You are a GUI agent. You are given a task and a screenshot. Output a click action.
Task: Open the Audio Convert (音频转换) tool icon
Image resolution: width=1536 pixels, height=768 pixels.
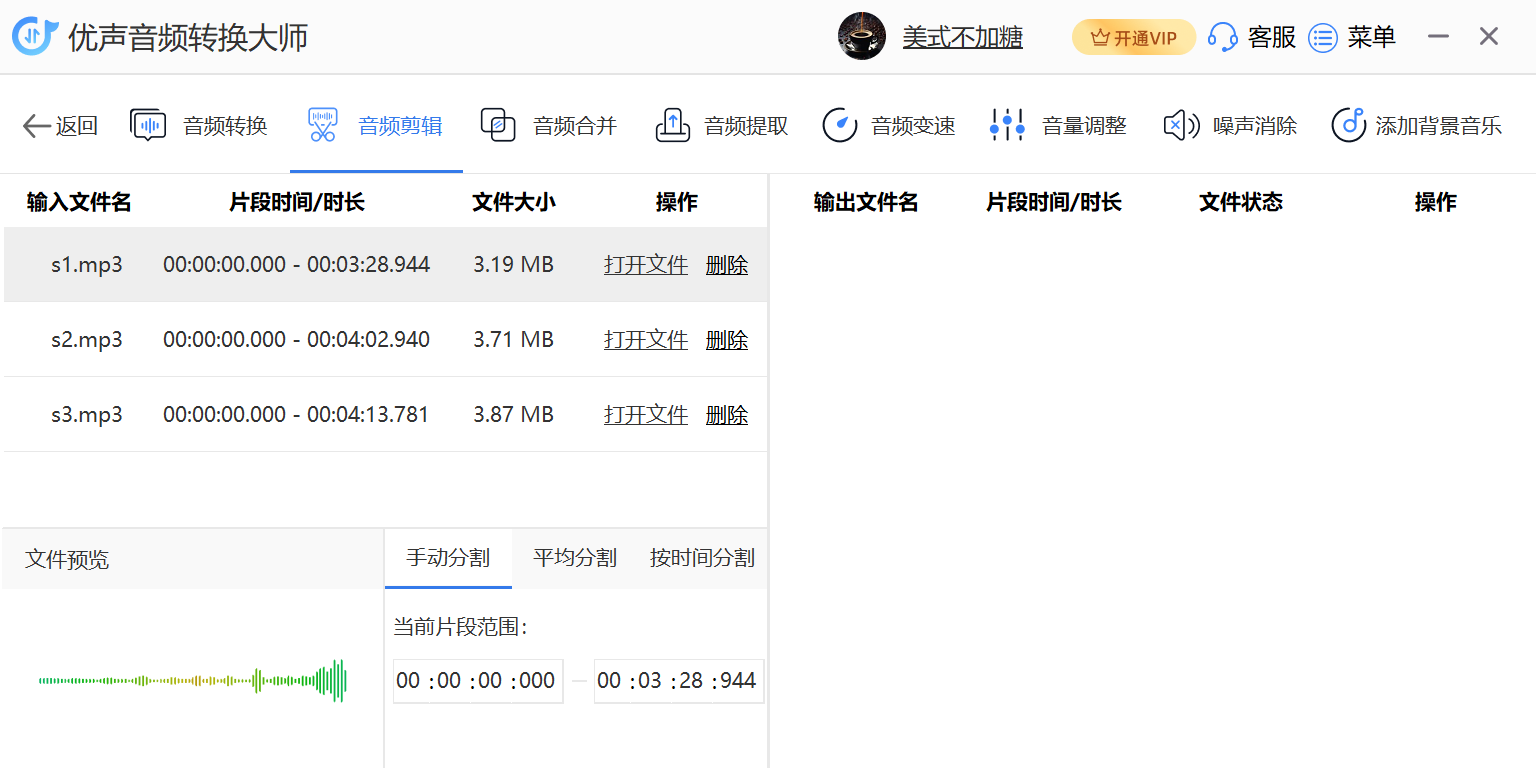[x=149, y=126]
